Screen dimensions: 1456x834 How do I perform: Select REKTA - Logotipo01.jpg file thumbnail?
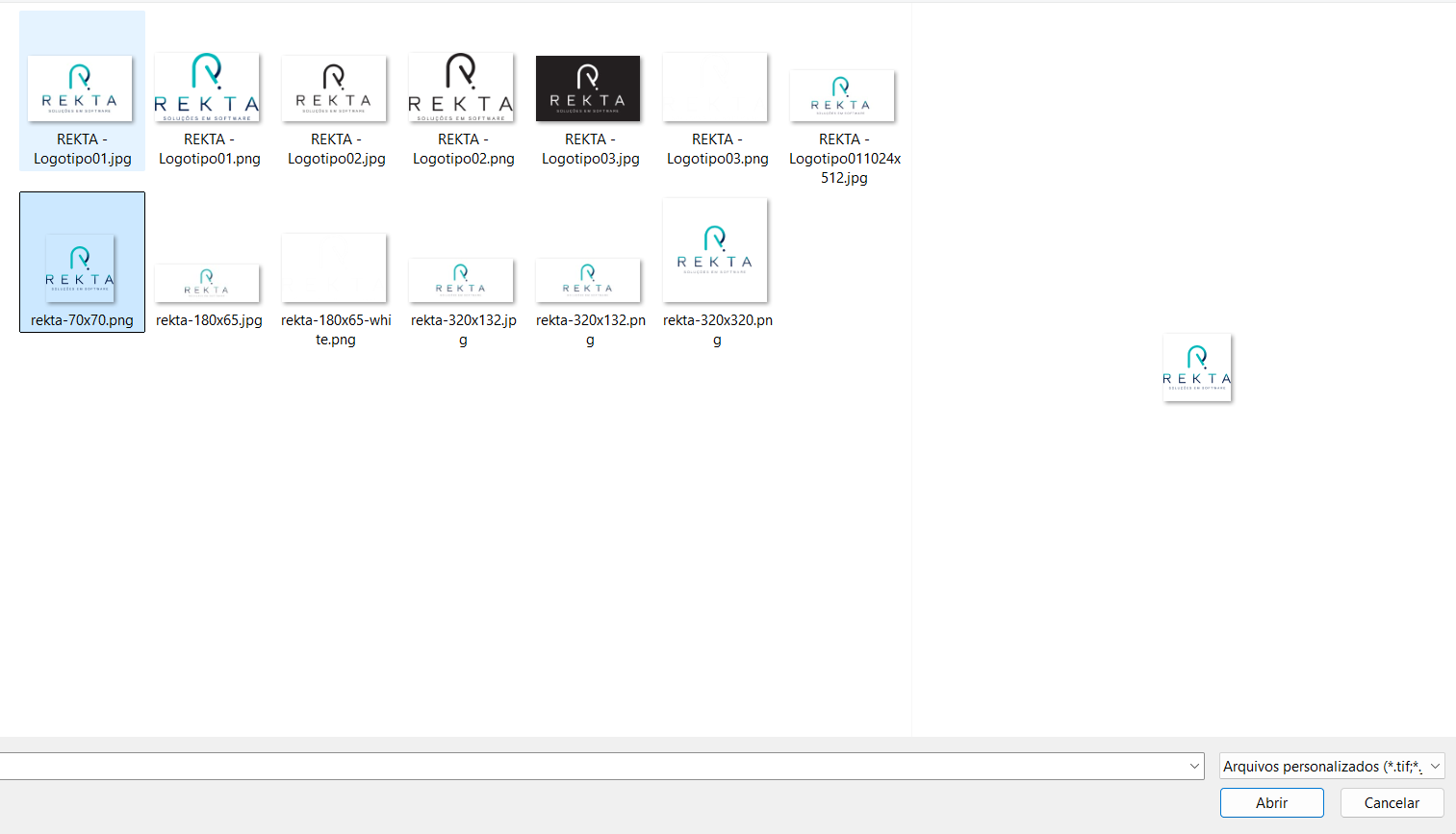point(80,88)
